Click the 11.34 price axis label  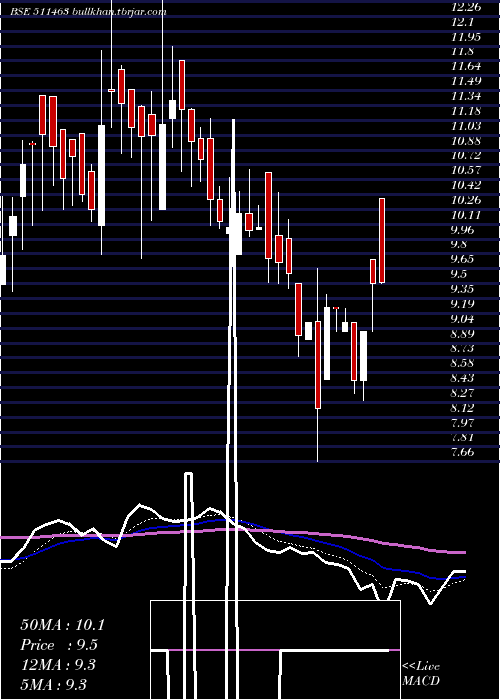point(466,96)
